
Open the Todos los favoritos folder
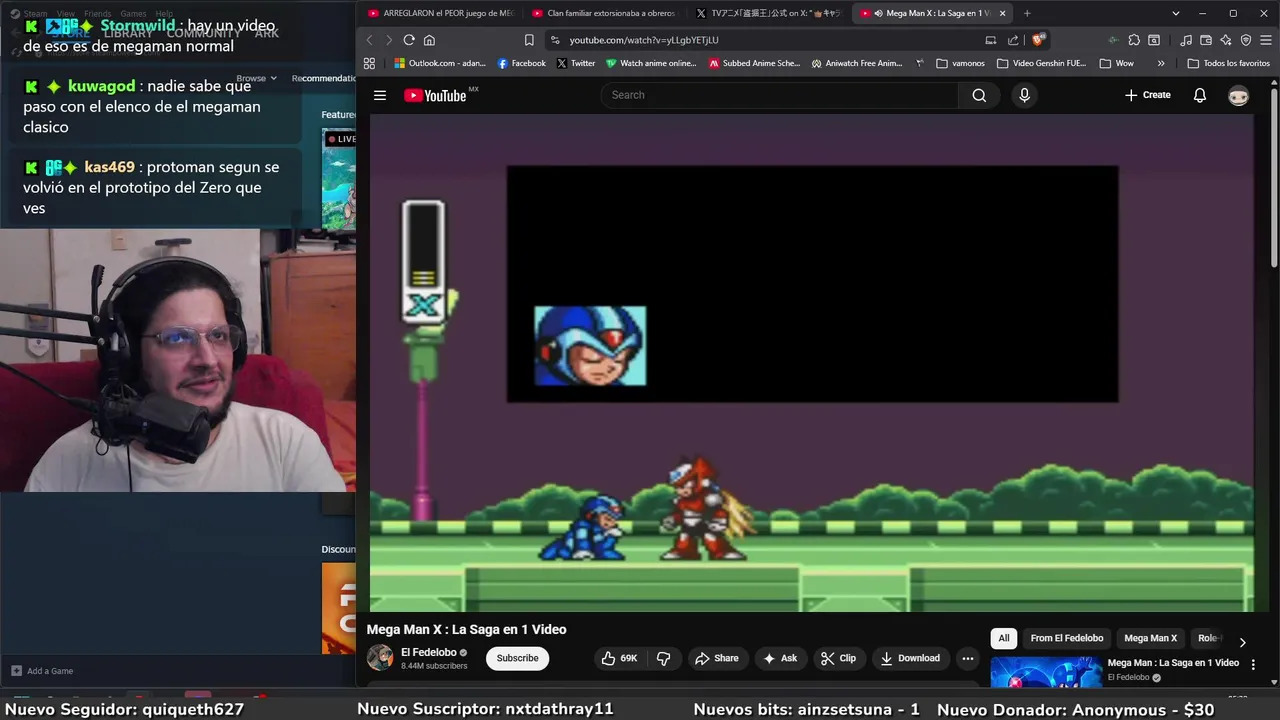click(1229, 63)
